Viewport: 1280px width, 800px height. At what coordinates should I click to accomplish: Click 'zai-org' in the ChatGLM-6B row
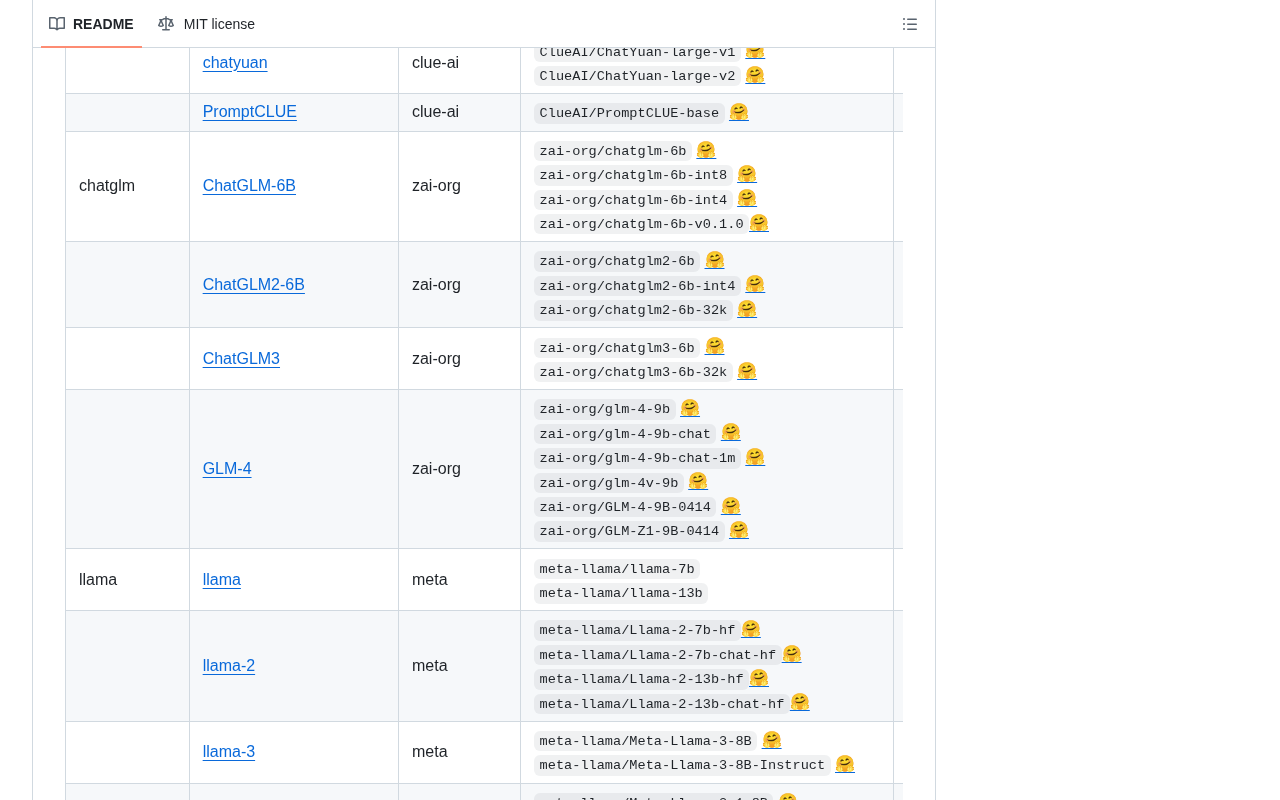436,186
